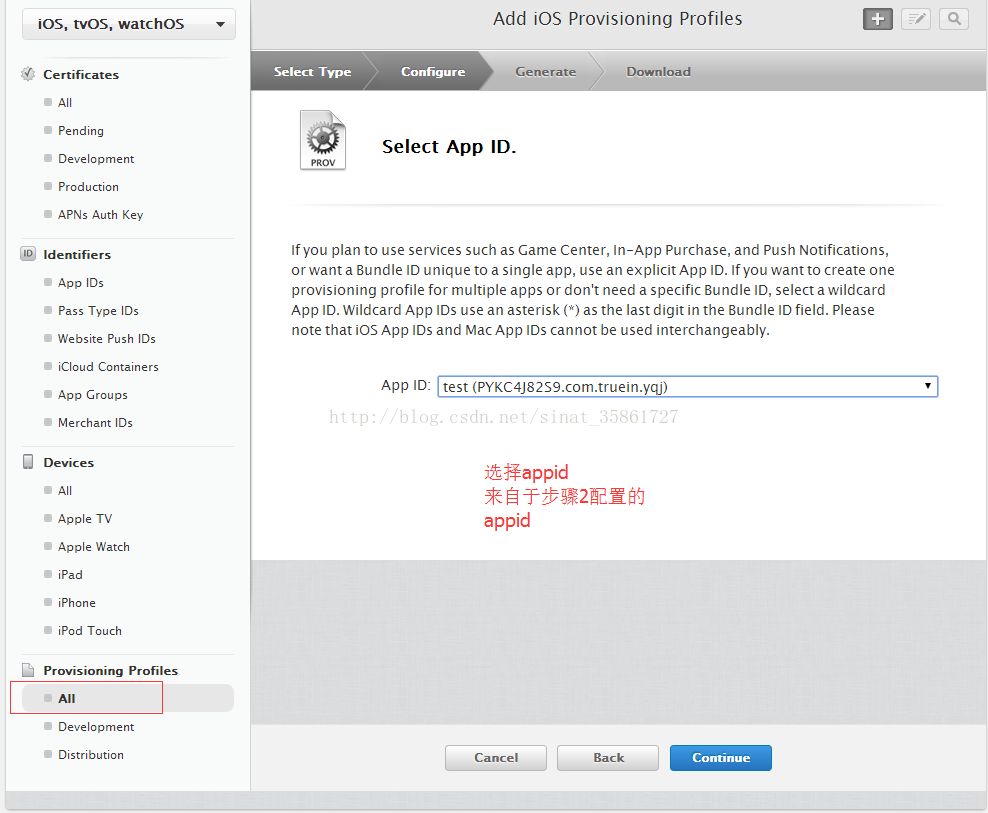Open Apple Watch devices
Image resolution: width=988 pixels, height=813 pixels.
tap(93, 547)
